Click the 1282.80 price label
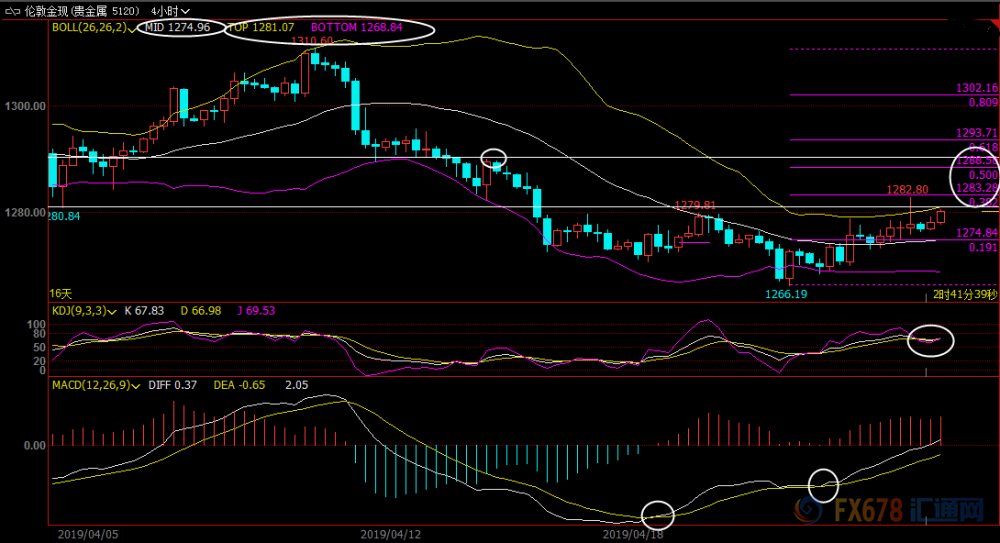Viewport: 1000px width, 543px height. tap(908, 190)
